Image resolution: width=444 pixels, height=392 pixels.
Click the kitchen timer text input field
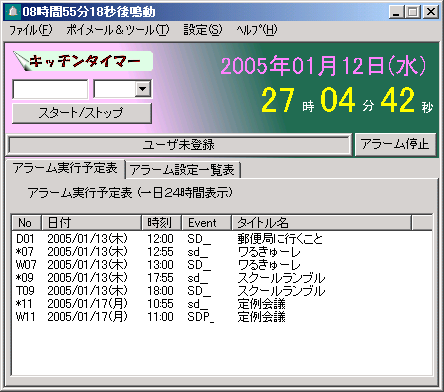(50, 89)
